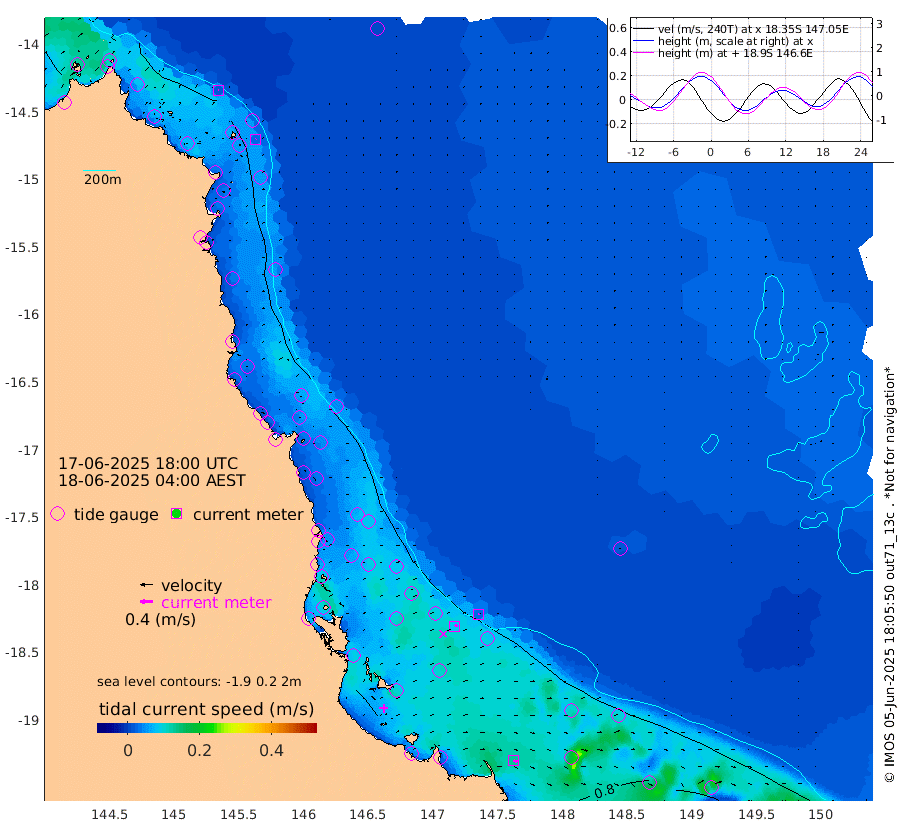The image size is (900, 834).
Task: Click 'height (m) at + 18.9S 146.6E' entry
Action: tap(735, 53)
